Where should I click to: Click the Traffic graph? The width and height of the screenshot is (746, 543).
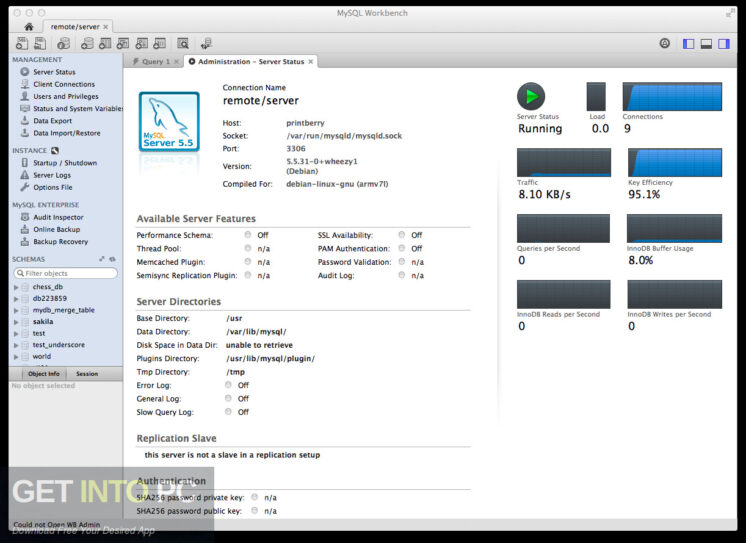(564, 162)
